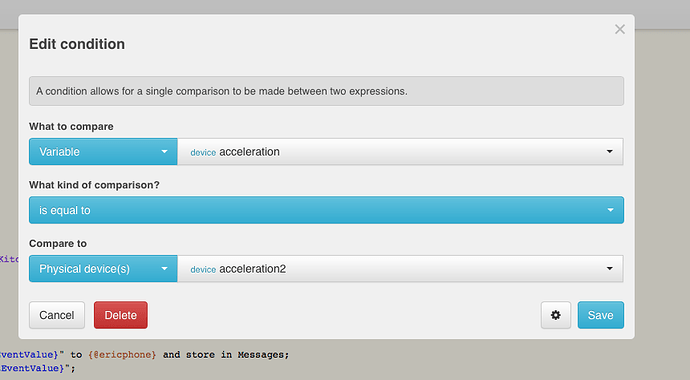Click the 'Edit condition' dialog title
Screen dimensions: 690x380
[77, 44]
